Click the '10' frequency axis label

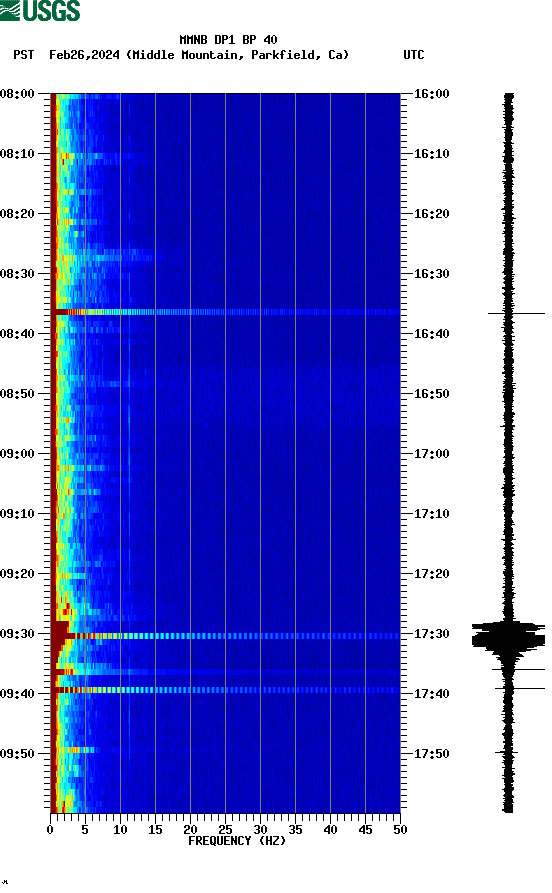[x=120, y=830]
